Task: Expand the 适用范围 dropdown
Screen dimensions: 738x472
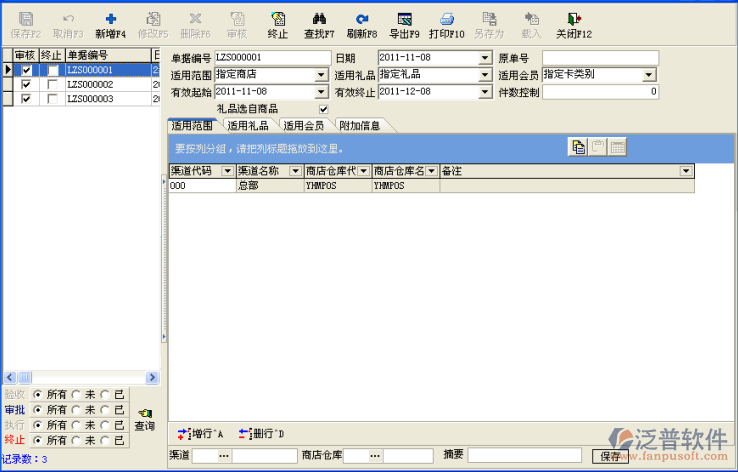Action: click(x=321, y=75)
